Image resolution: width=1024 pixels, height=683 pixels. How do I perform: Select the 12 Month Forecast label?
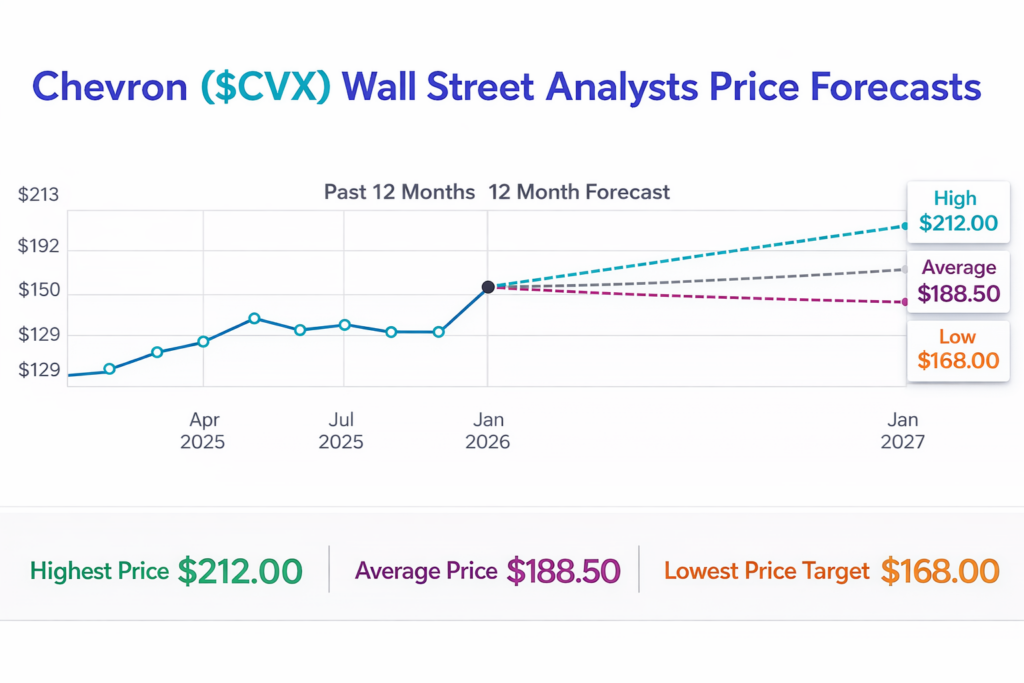tap(579, 192)
